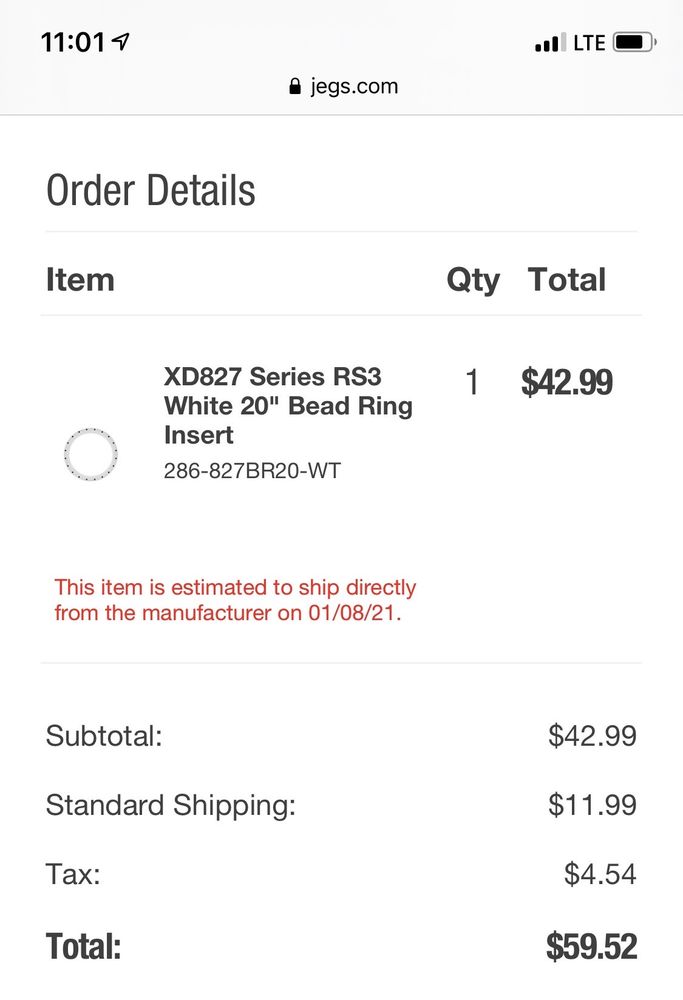Tap the $4.54 tax amount
Screen dimensions: 683x1000
(x=600, y=874)
